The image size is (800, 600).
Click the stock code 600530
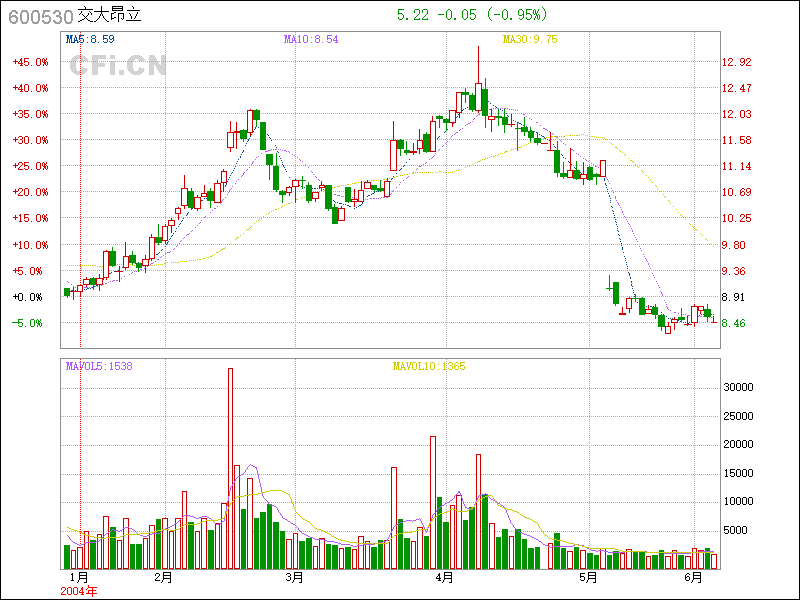click(39, 17)
